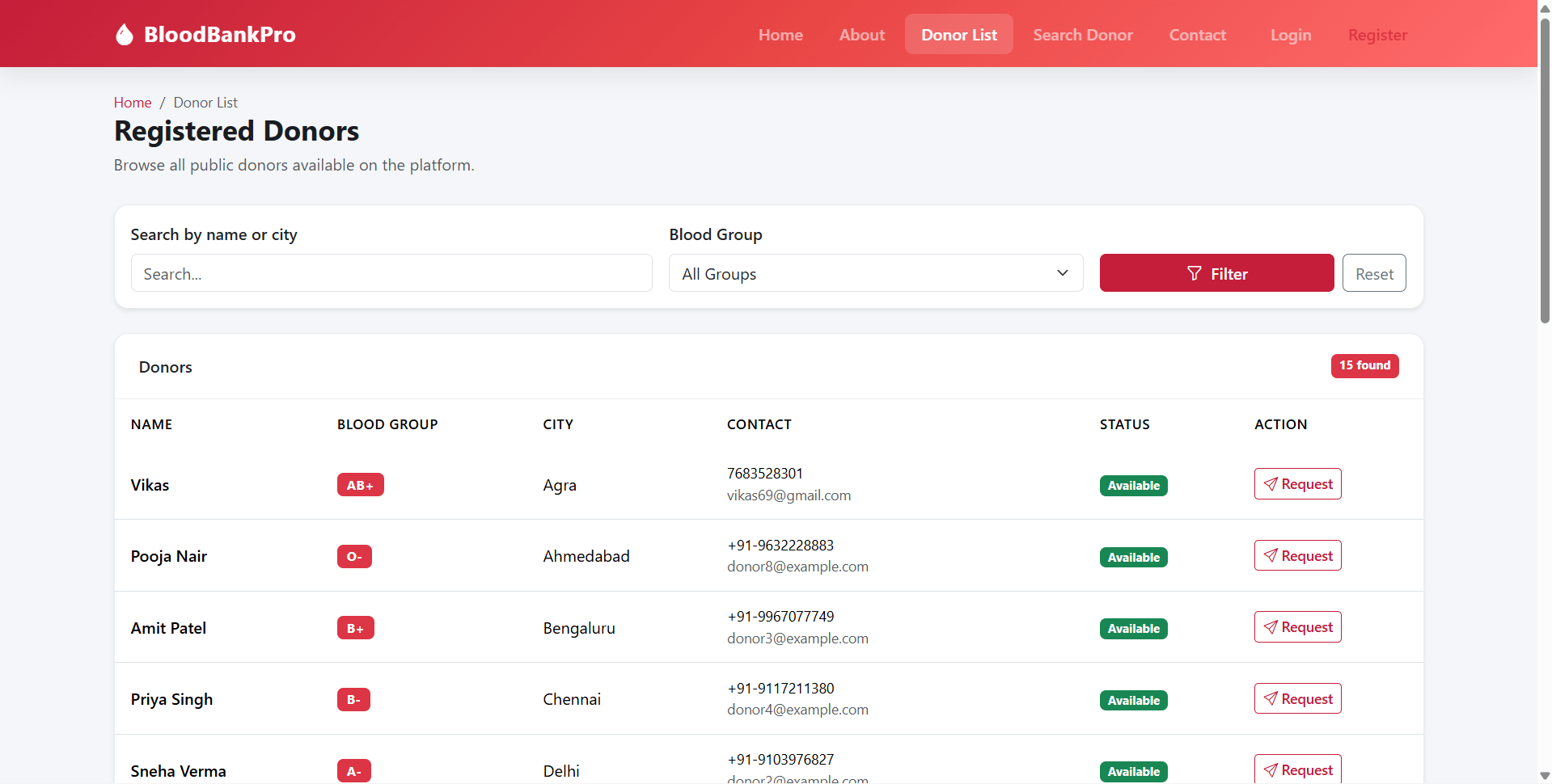This screenshot has height=784, width=1552.
Task: Click Available status for Vikas
Action: coord(1134,486)
